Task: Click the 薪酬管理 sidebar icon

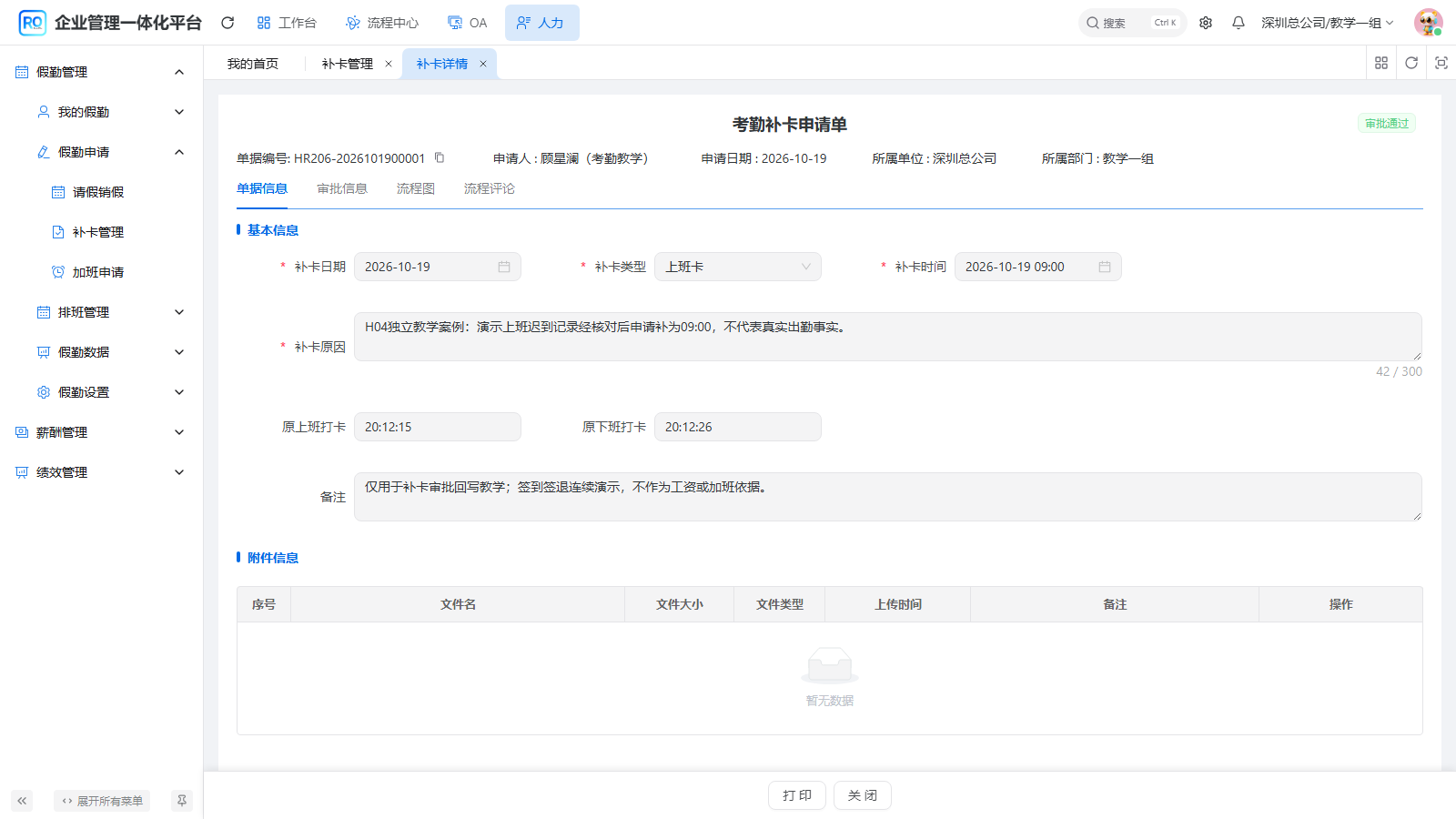Action: tap(22, 432)
